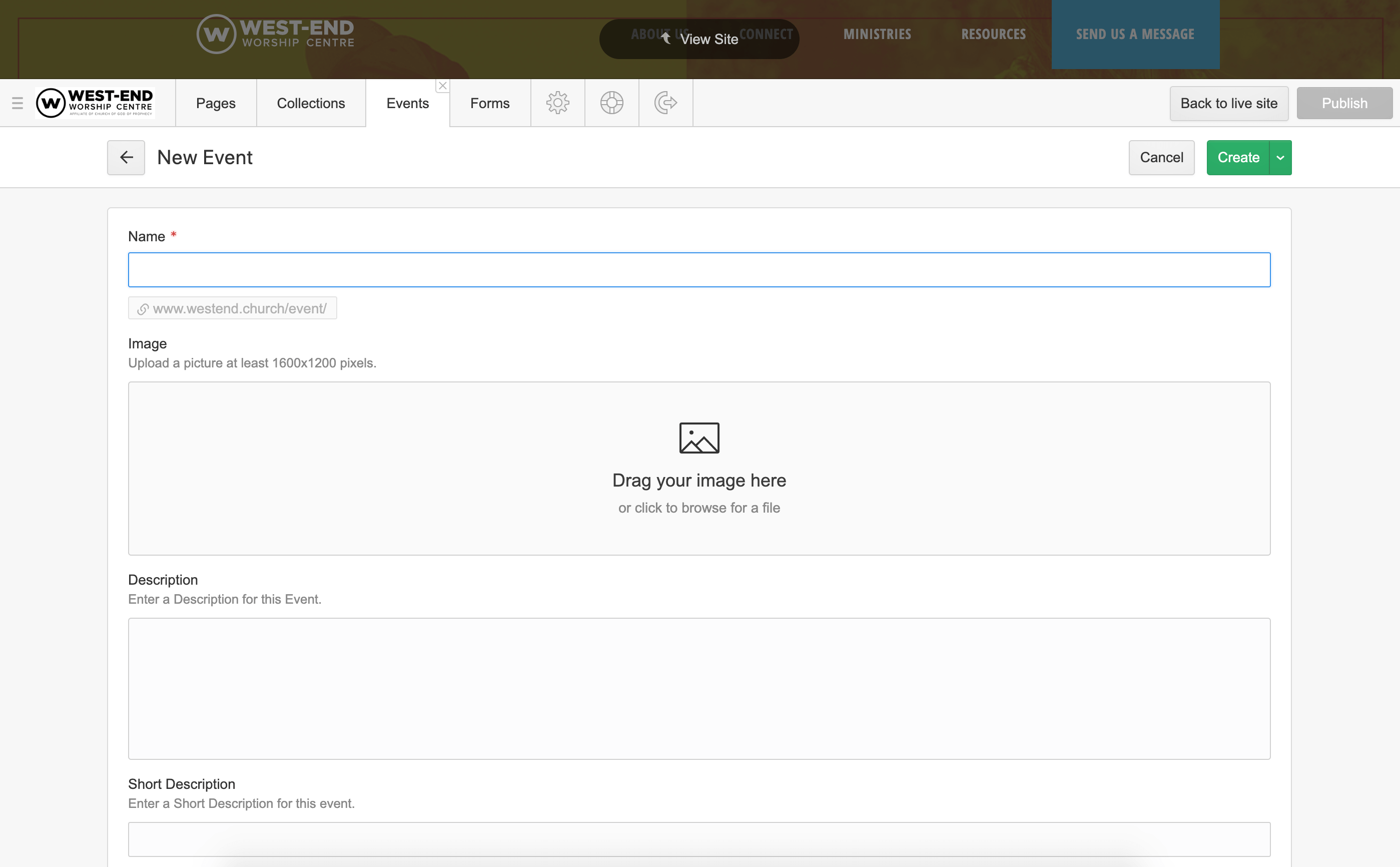Click Send Us A Message in site header
Screen dimensions: 1400x867
point(1135,35)
